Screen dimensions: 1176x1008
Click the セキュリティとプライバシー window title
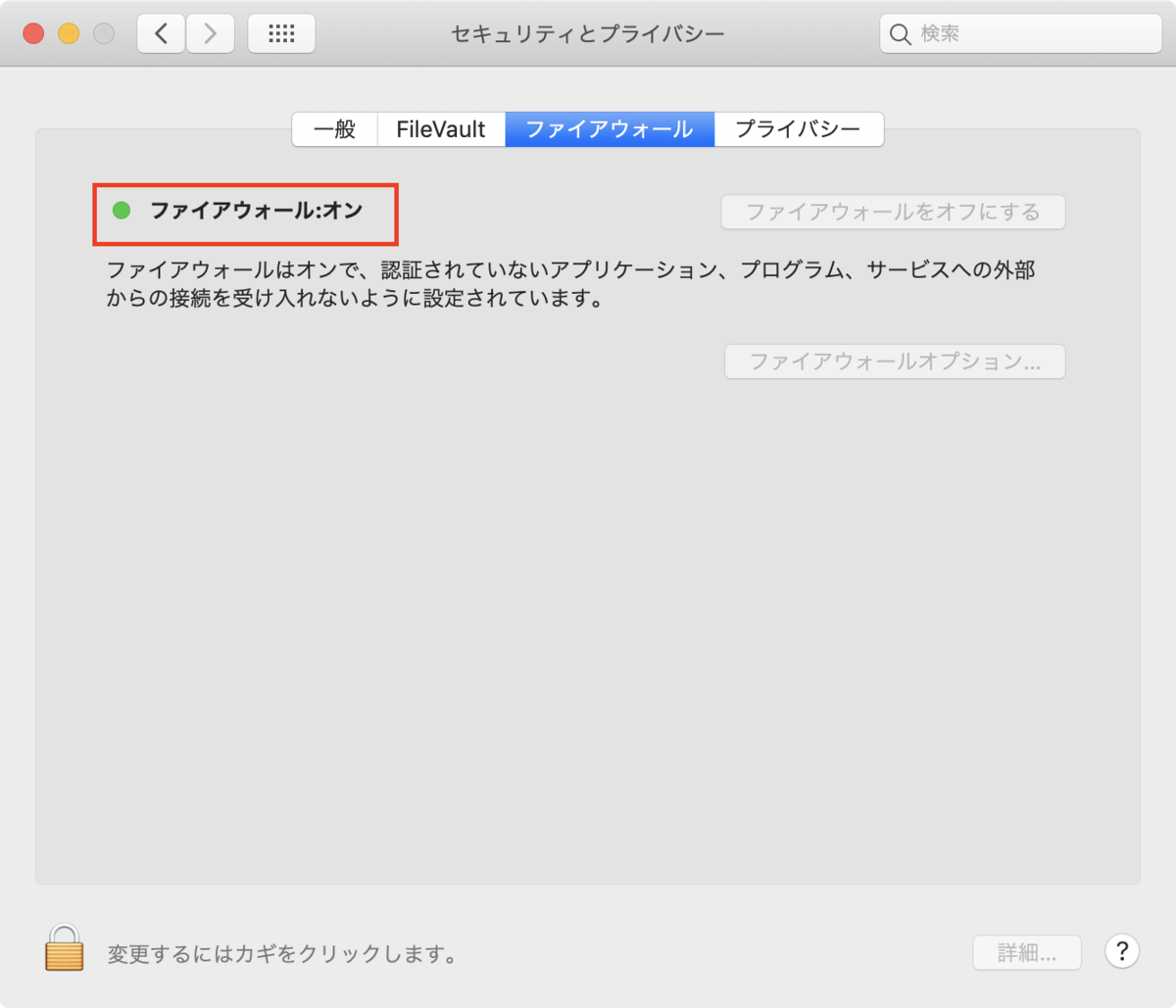pyautogui.click(x=586, y=32)
